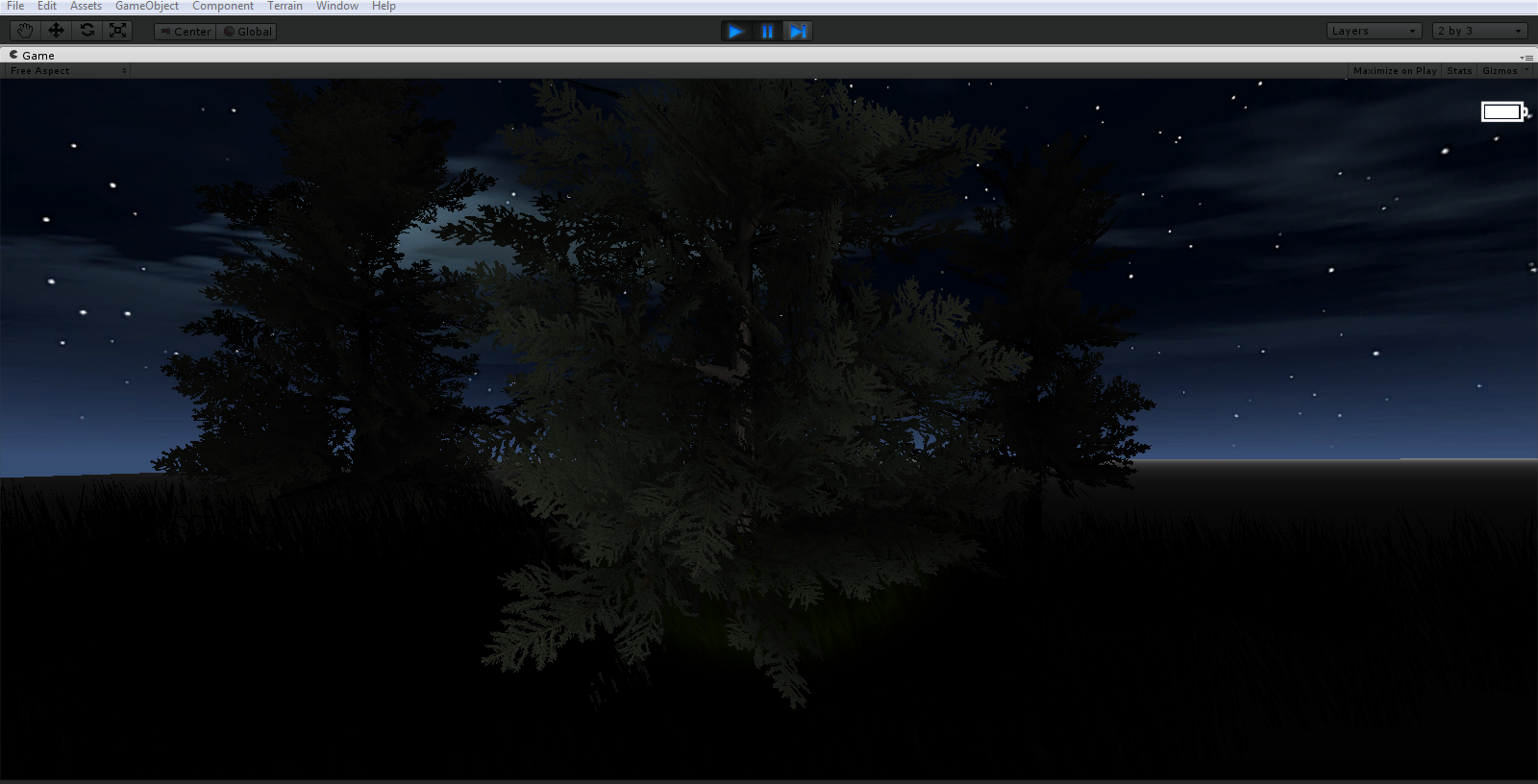Open the Edit menu
1538x784 pixels.
click(x=47, y=6)
